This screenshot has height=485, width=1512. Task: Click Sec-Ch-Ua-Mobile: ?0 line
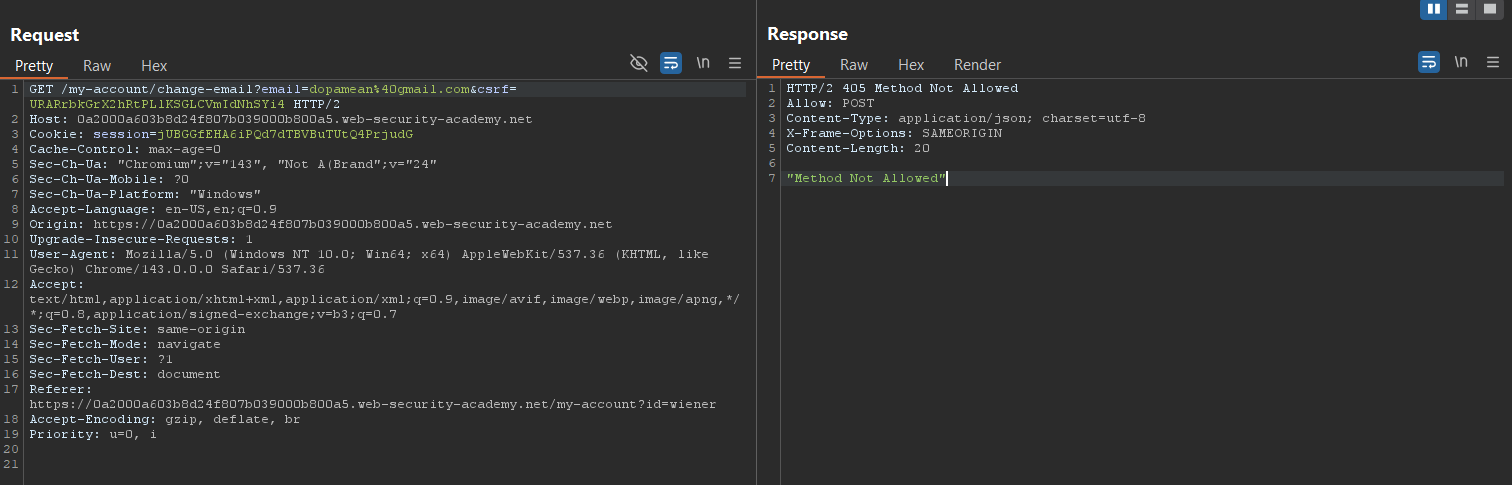109,179
